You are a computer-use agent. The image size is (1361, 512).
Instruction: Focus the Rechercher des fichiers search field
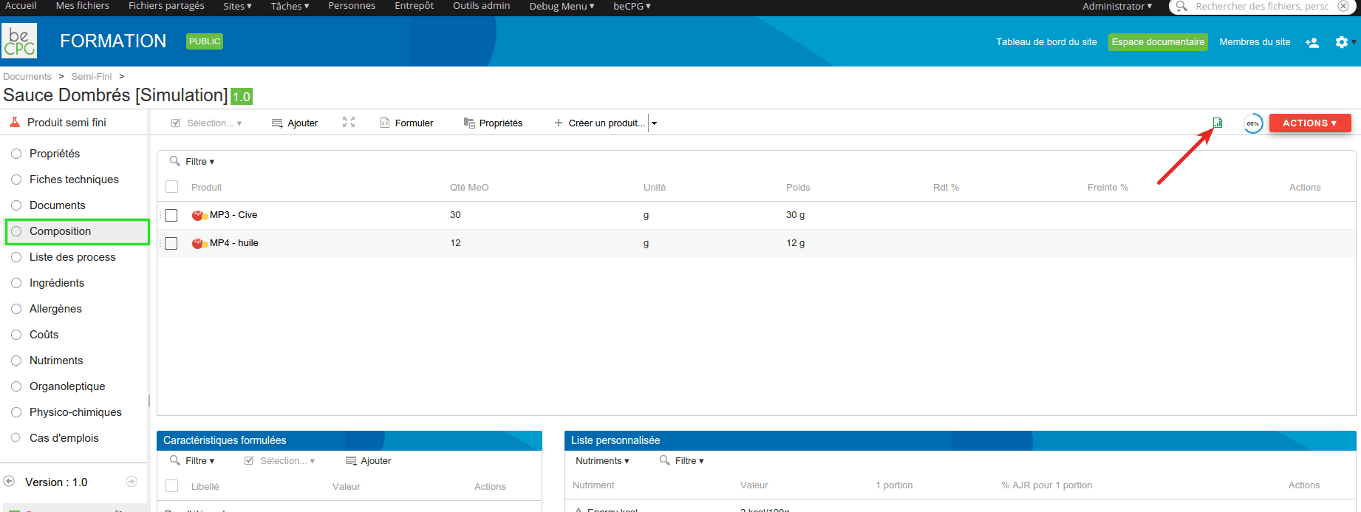pyautogui.click(x=1262, y=6)
